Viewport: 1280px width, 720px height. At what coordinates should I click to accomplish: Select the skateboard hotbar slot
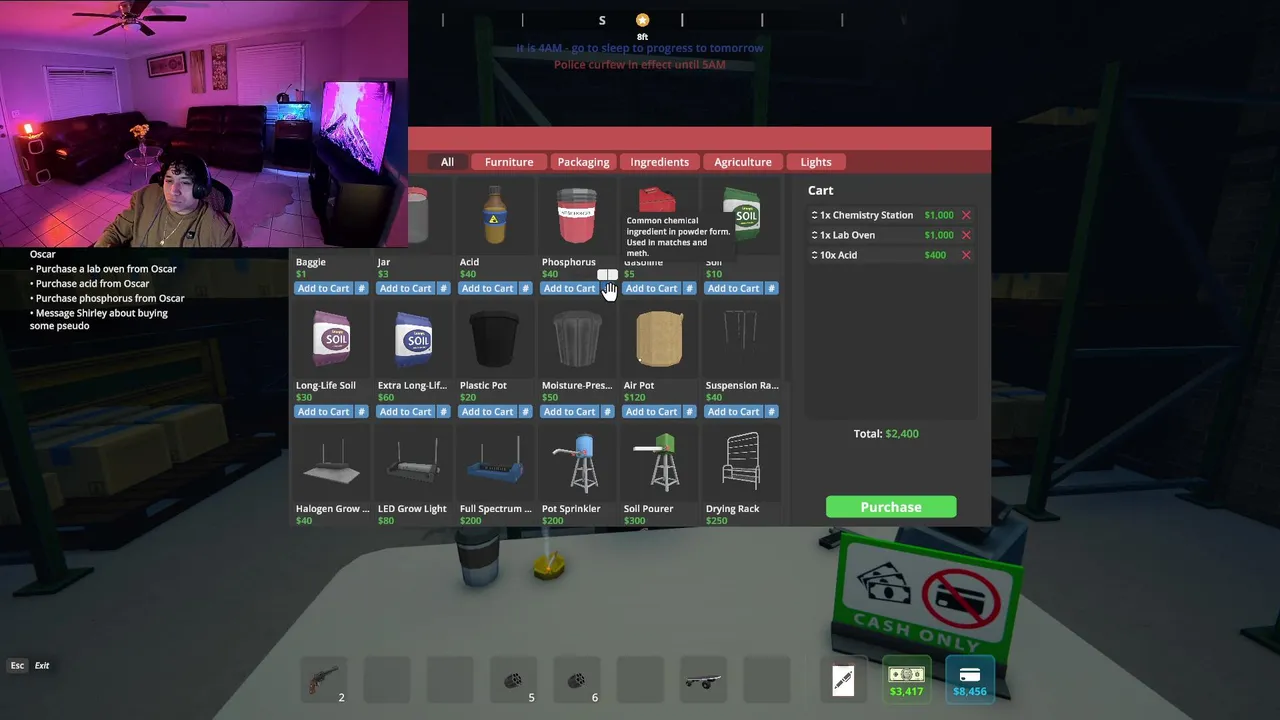click(704, 680)
